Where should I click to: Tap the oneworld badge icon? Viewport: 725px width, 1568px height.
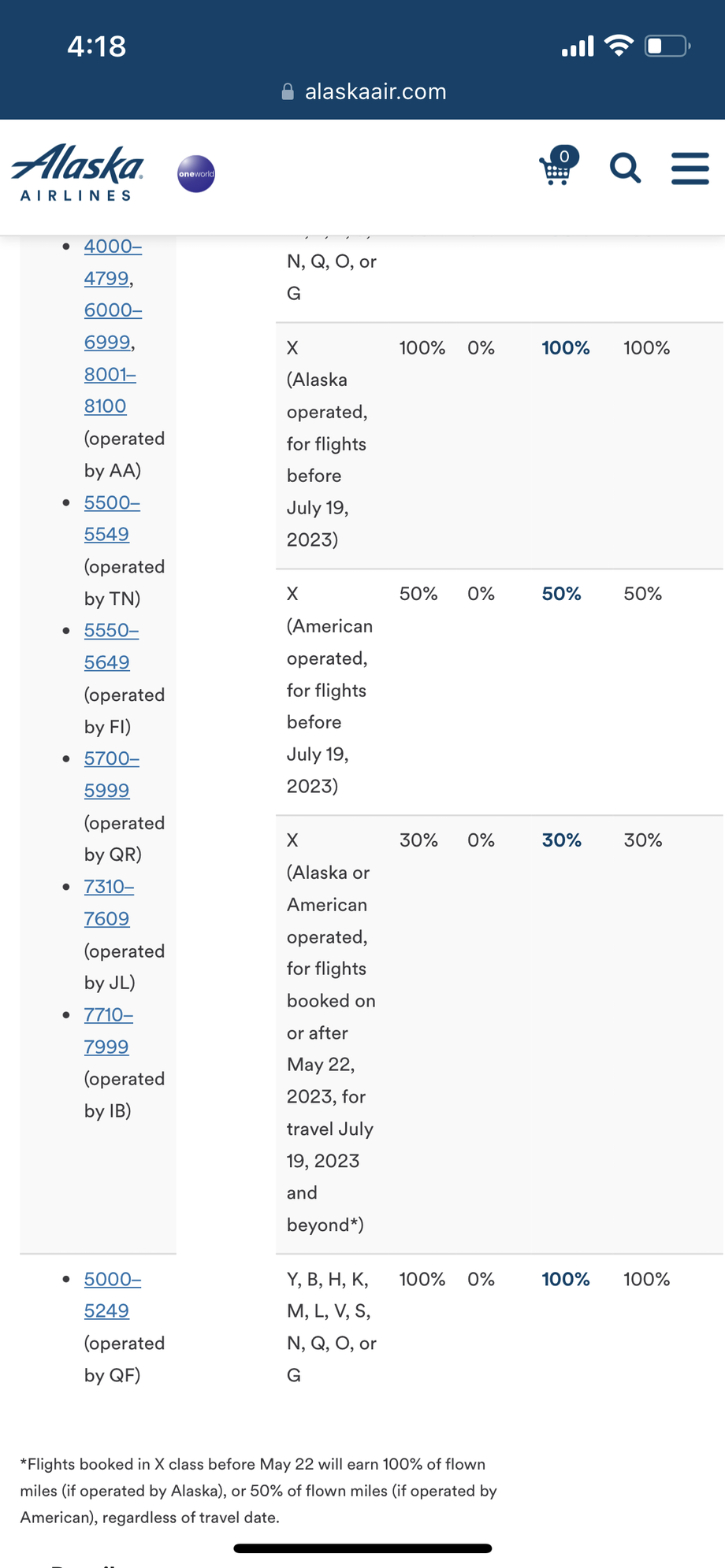coord(196,173)
